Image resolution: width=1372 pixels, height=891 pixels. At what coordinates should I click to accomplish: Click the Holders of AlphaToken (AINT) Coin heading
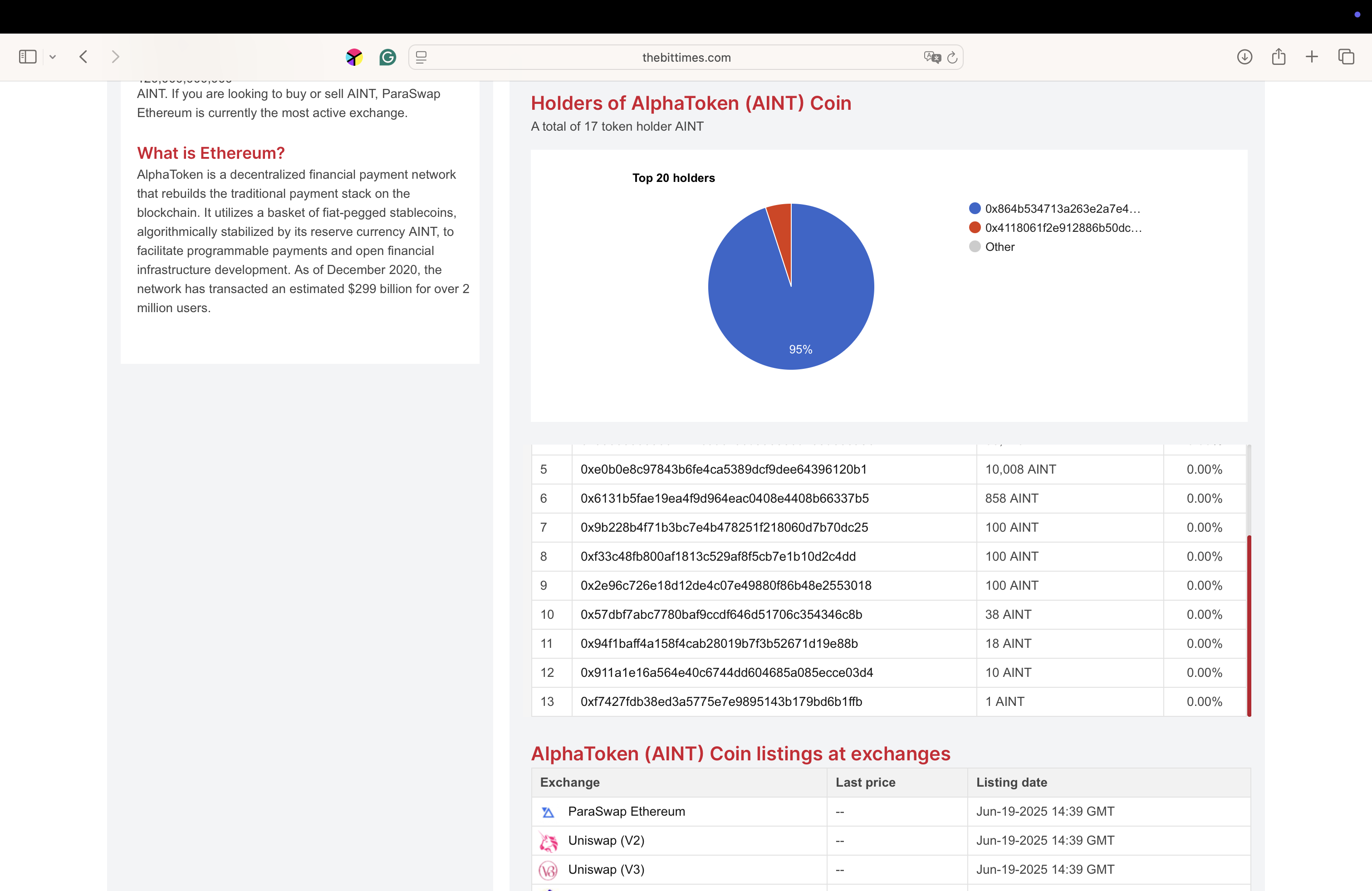tap(691, 103)
